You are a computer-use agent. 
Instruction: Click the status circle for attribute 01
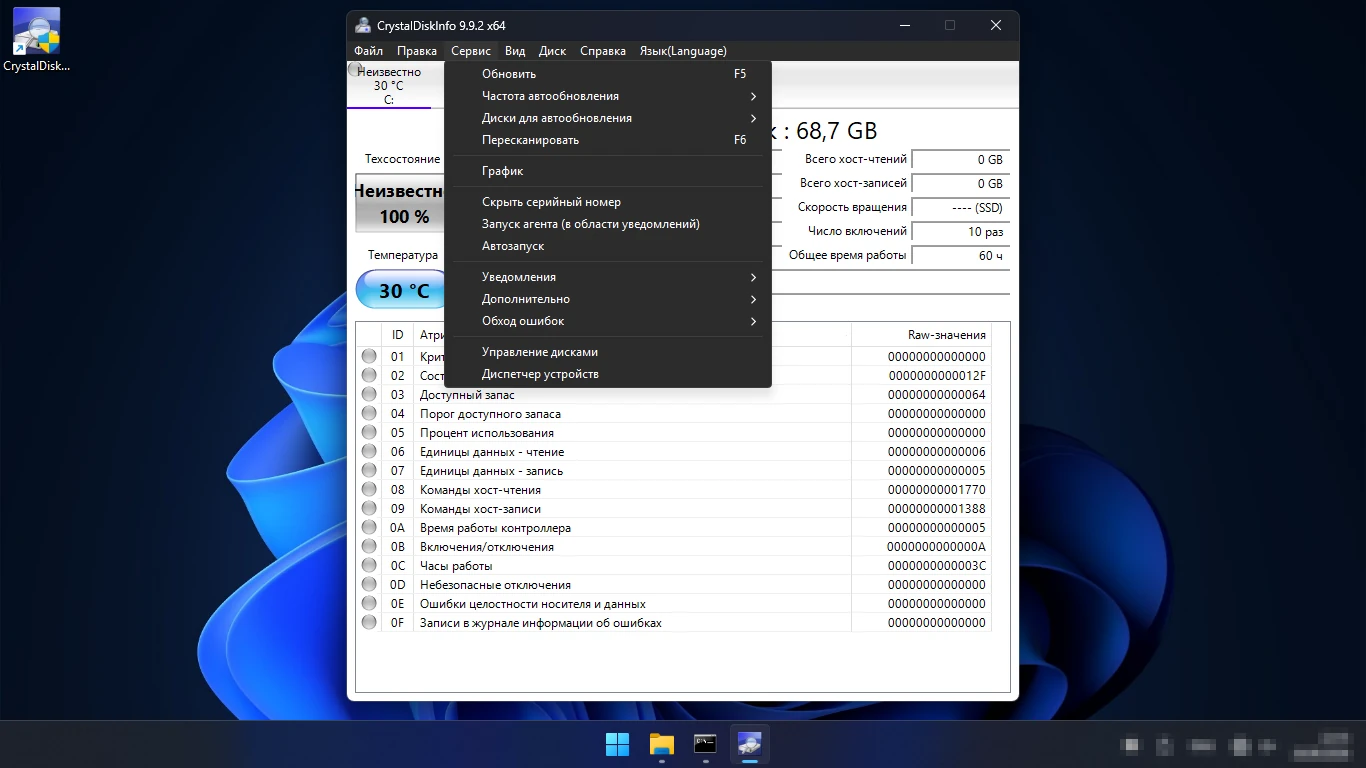tap(369, 356)
